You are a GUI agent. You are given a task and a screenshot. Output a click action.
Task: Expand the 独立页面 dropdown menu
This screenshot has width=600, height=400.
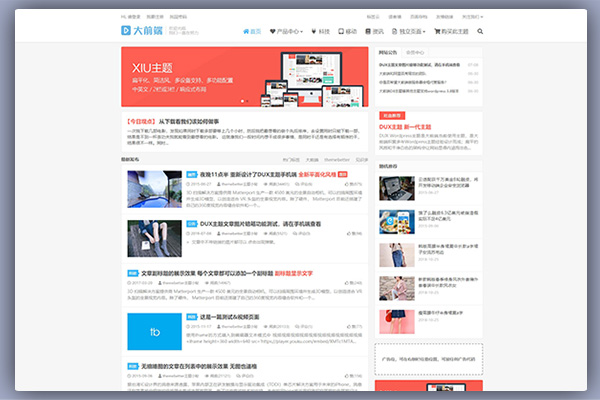pyautogui.click(x=409, y=31)
